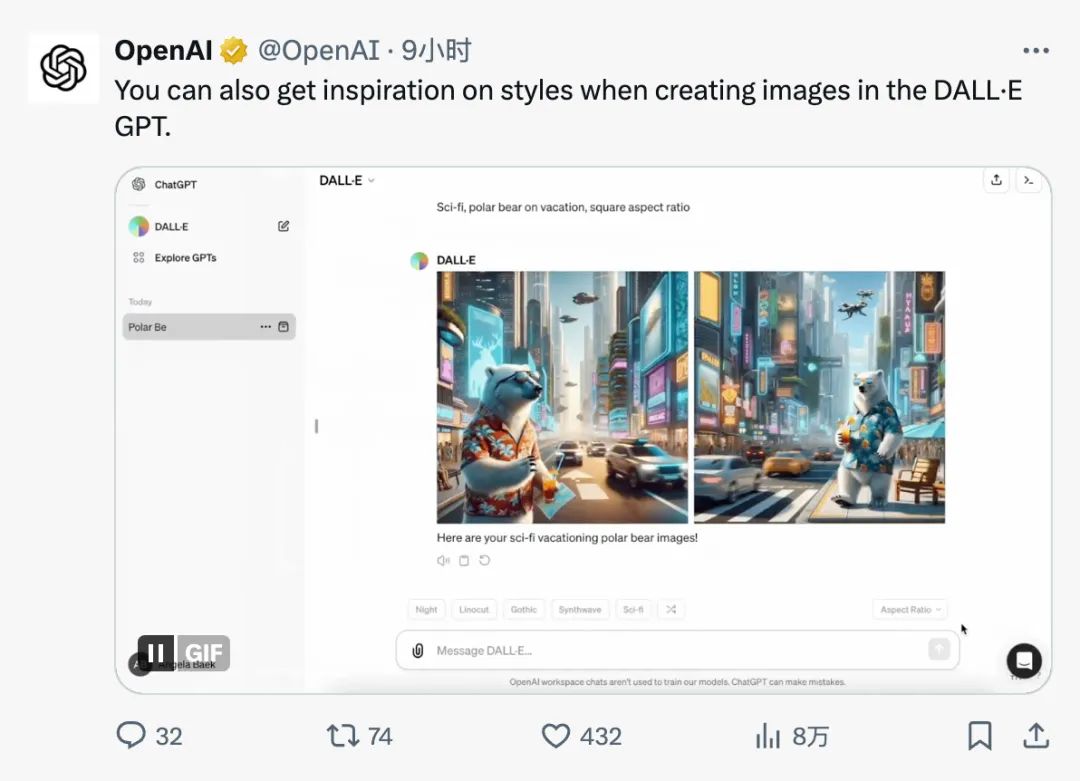Click the share icon under the tweet
This screenshot has width=1080, height=781.
[1035, 736]
